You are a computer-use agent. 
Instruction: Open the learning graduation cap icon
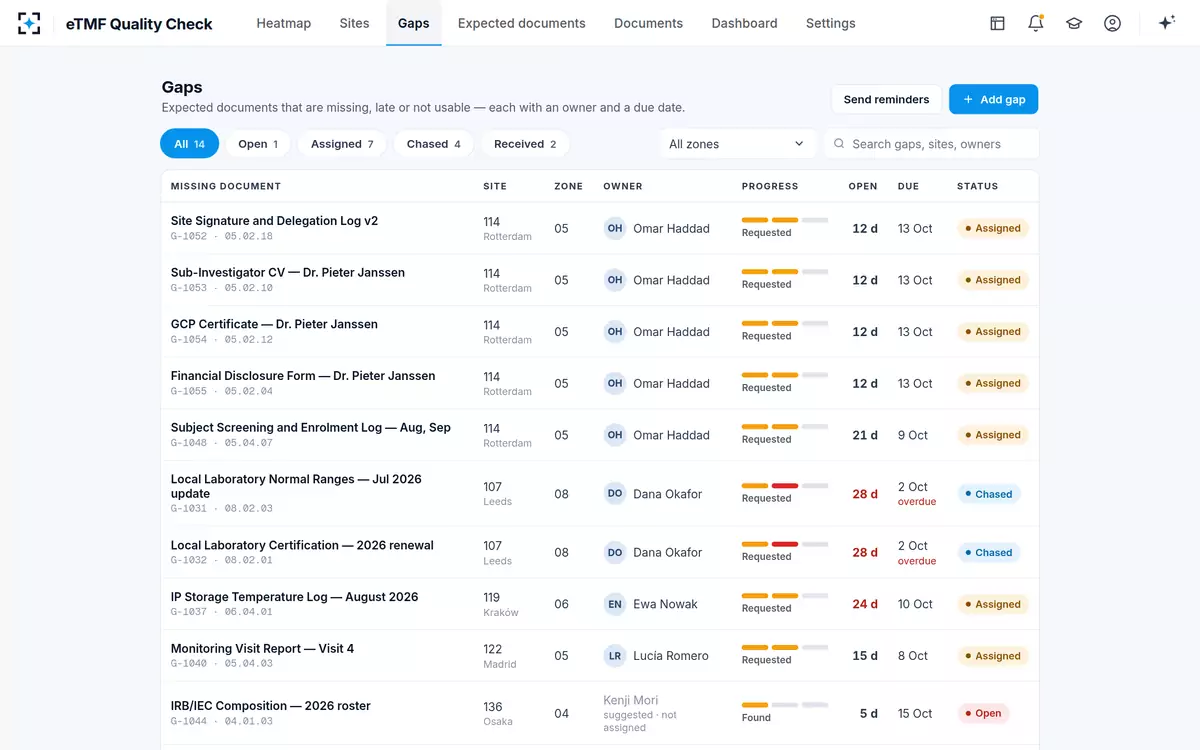pyautogui.click(x=1074, y=23)
